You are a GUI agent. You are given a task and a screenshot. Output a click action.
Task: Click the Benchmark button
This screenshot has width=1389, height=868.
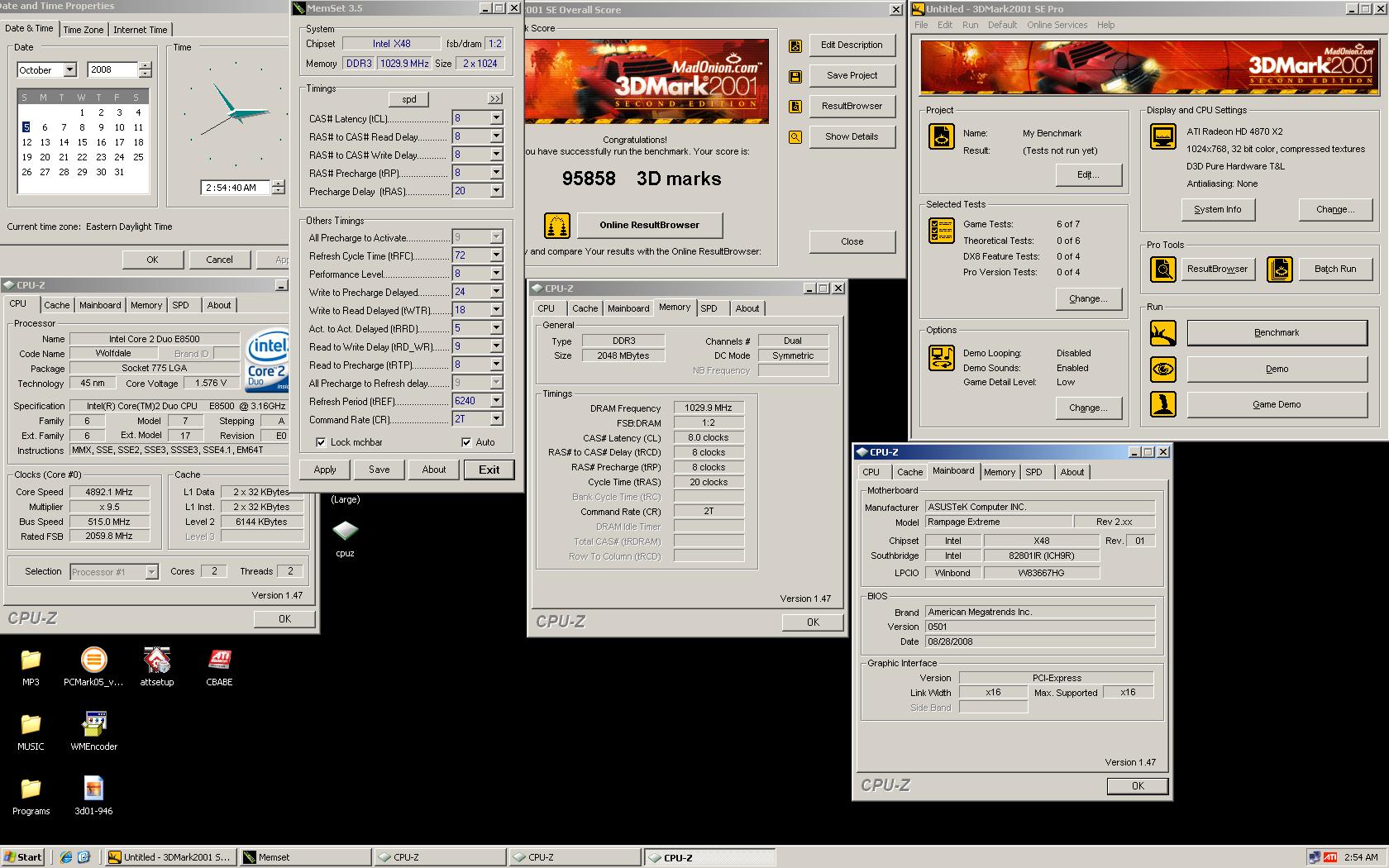[1277, 333]
